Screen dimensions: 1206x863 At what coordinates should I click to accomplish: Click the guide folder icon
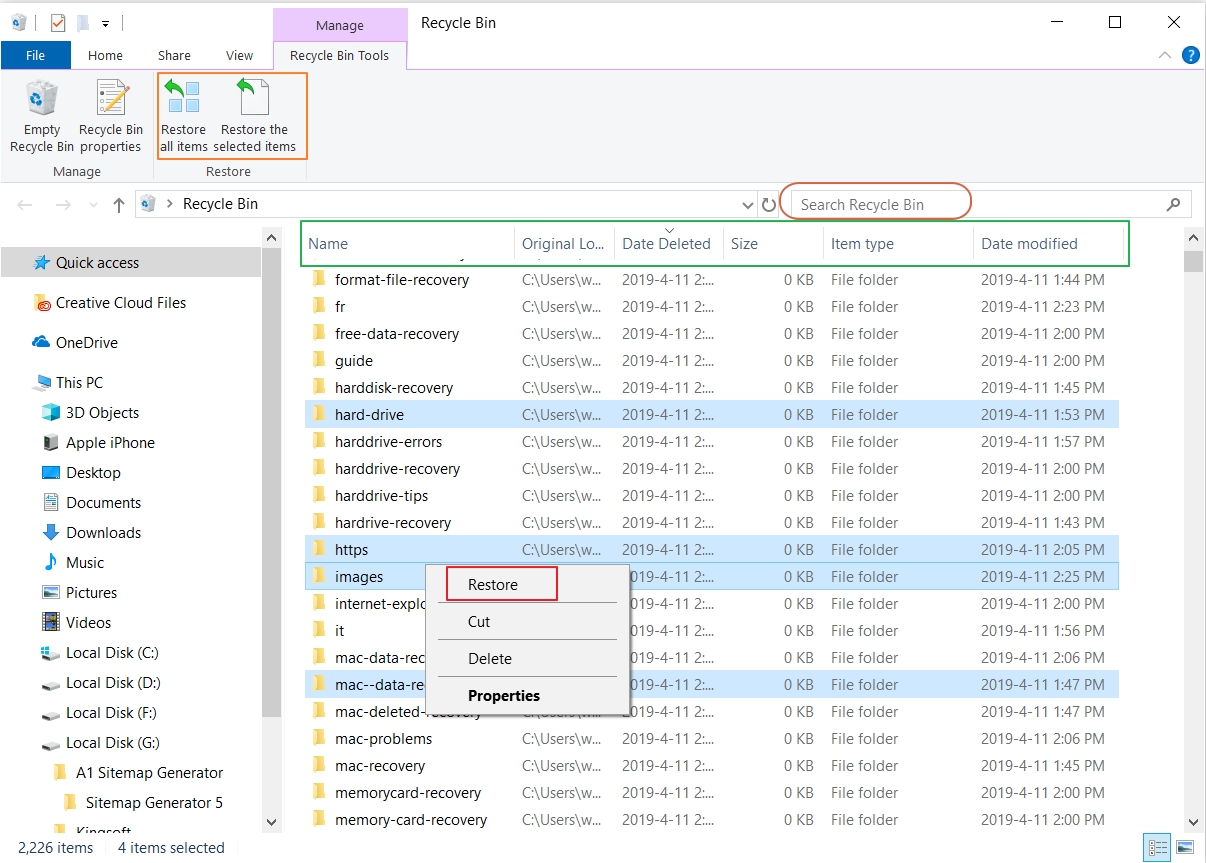coord(319,360)
